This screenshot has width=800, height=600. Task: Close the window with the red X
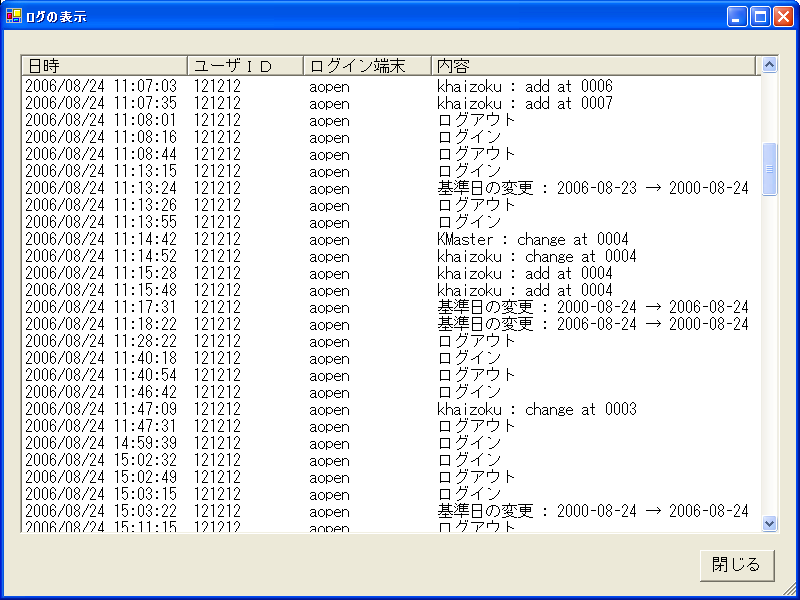[x=782, y=16]
